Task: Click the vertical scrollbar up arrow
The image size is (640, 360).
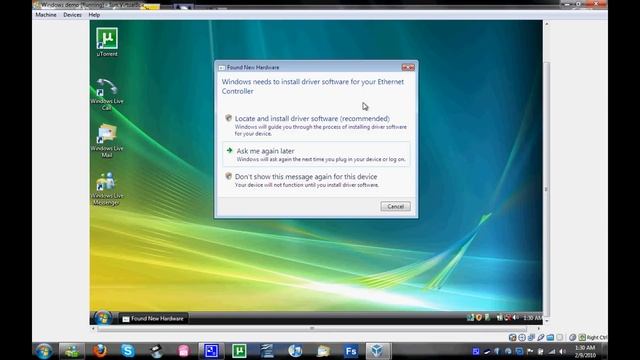Action: [x=547, y=24]
